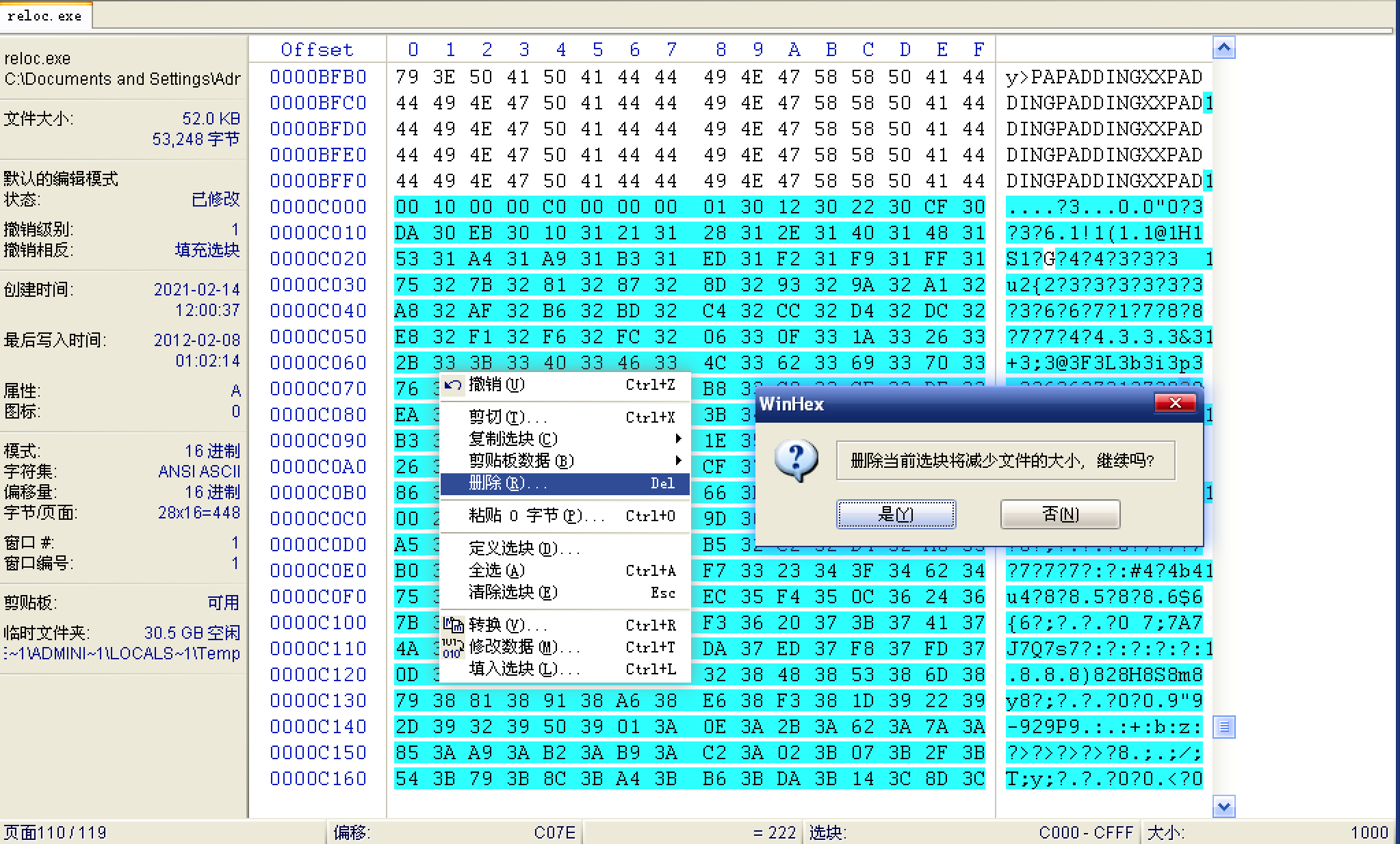Click offset label 0000C000 in the hex view
Screen dimensions: 1400x844
point(317,207)
